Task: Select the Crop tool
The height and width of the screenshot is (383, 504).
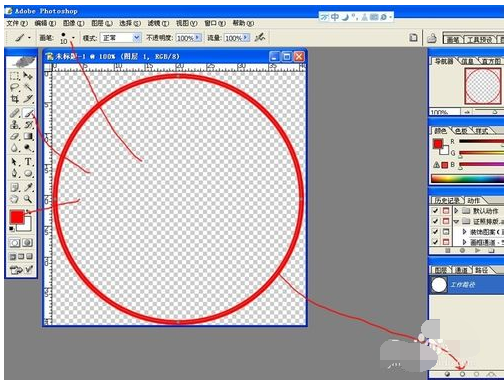Action: tap(14, 99)
